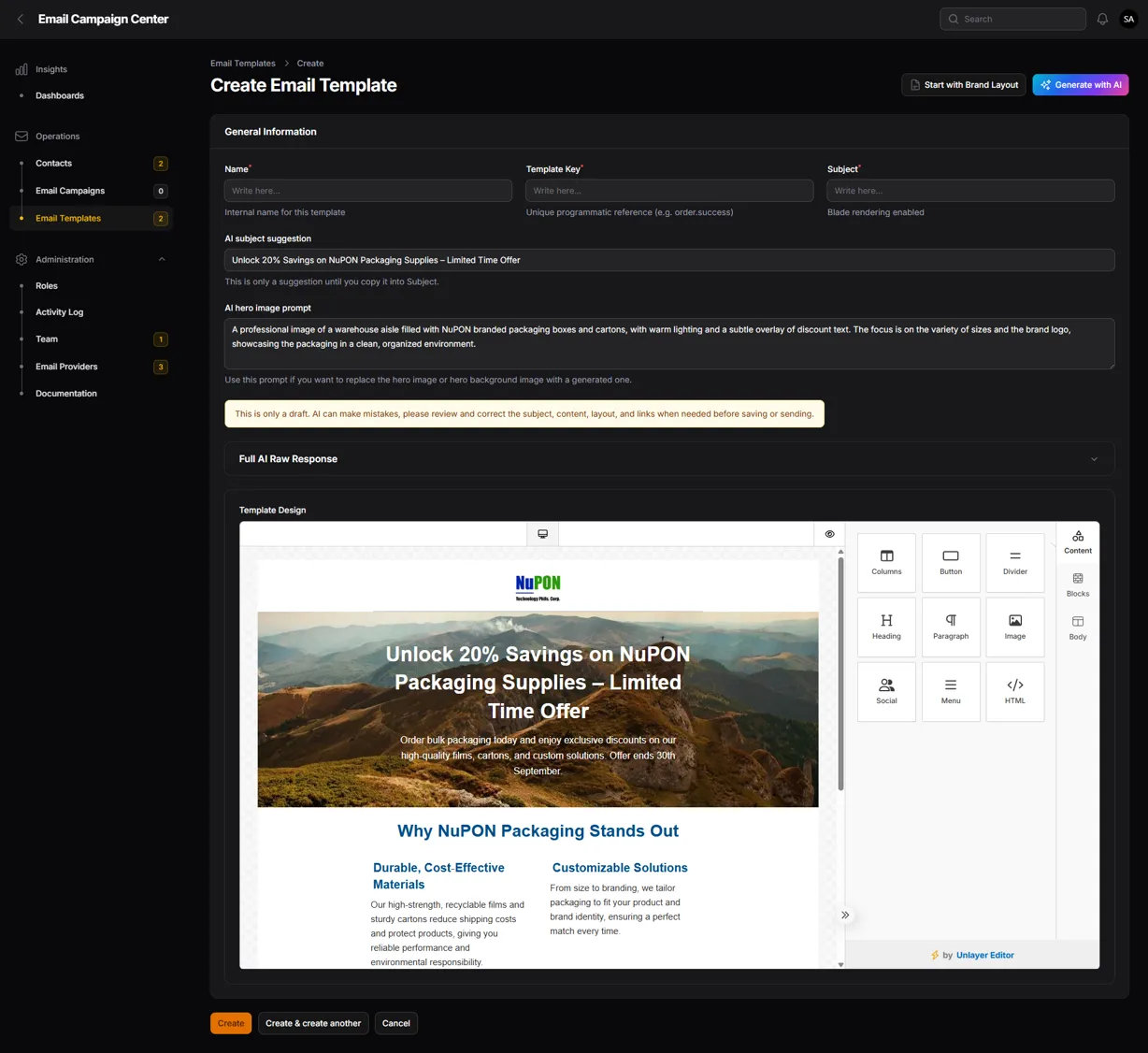Focus the Subject input field
Screen dimensions: 1148x1053
[970, 191]
